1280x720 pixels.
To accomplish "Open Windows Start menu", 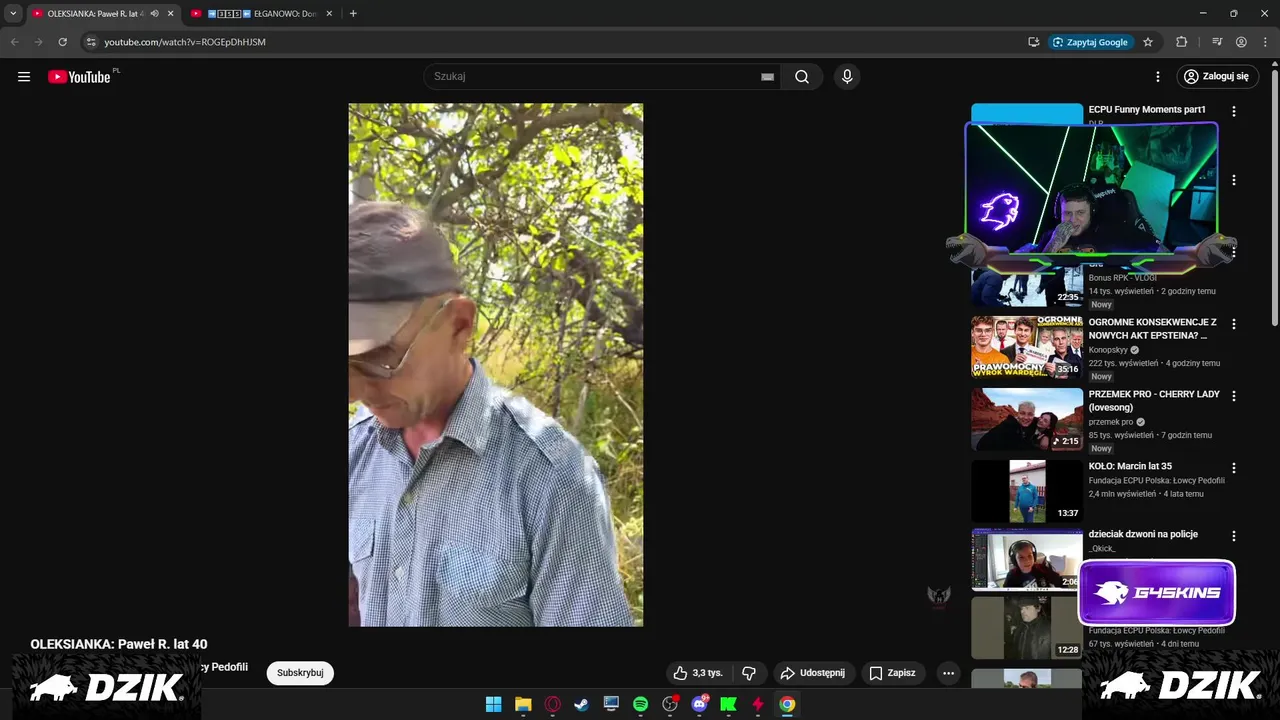I will point(494,704).
